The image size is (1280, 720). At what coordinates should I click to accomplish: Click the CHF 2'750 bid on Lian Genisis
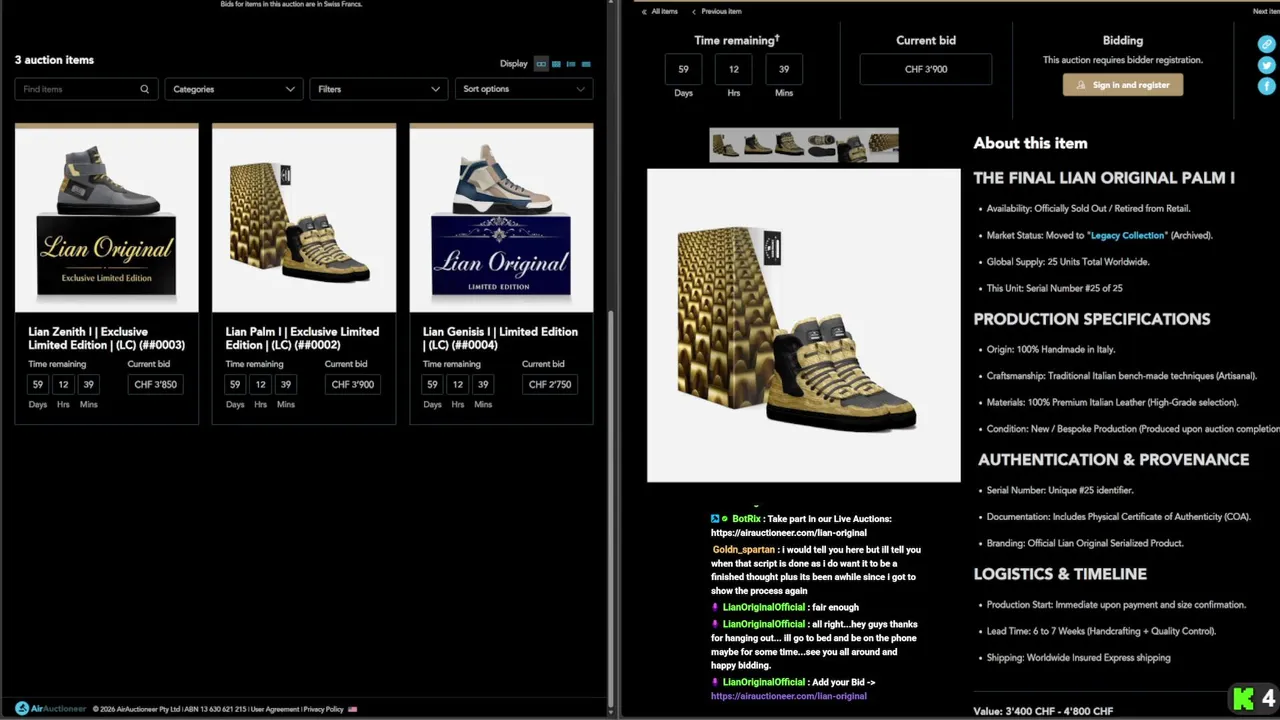click(x=550, y=384)
